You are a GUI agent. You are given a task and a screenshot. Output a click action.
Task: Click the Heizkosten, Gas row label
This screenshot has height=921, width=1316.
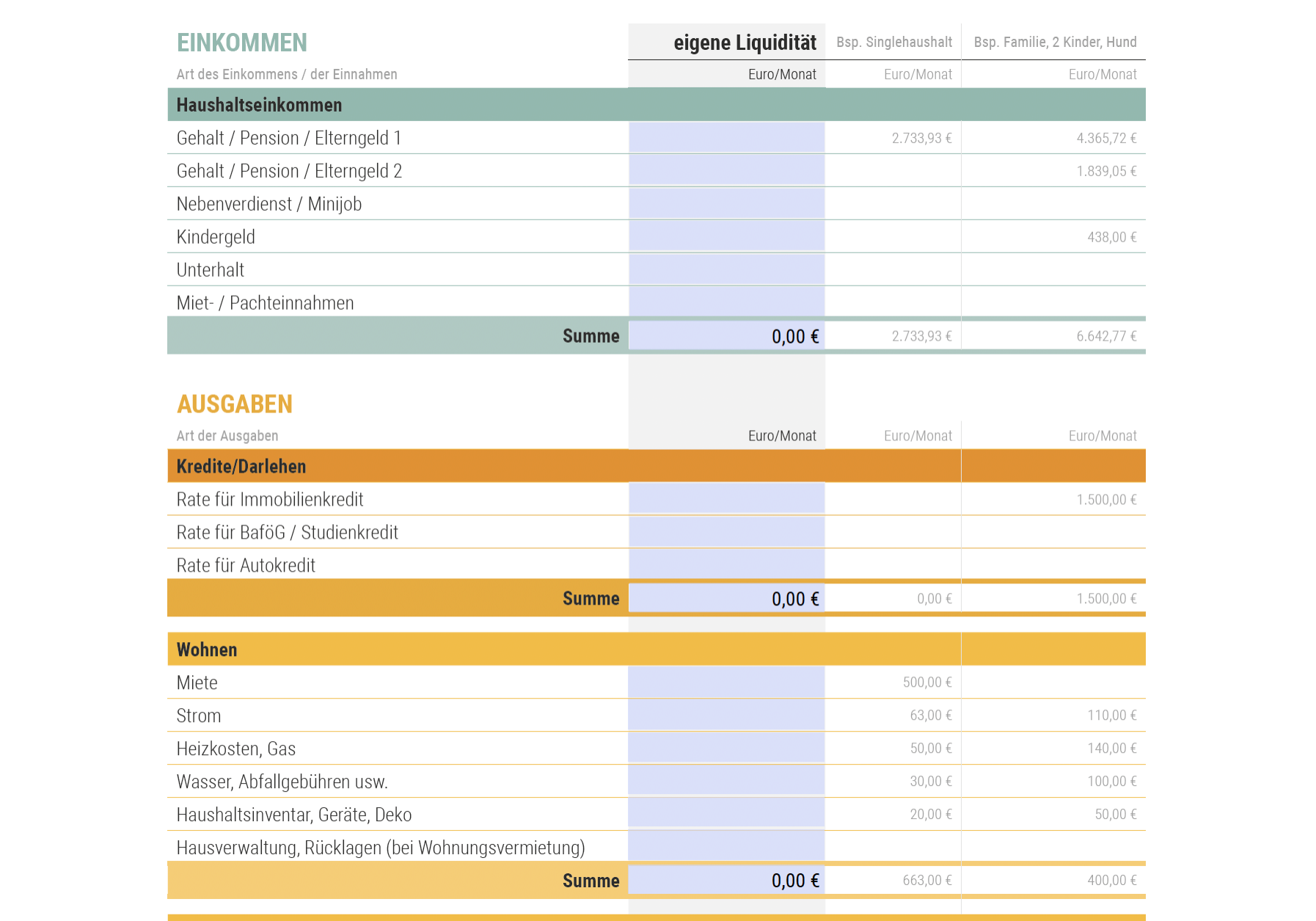(236, 749)
